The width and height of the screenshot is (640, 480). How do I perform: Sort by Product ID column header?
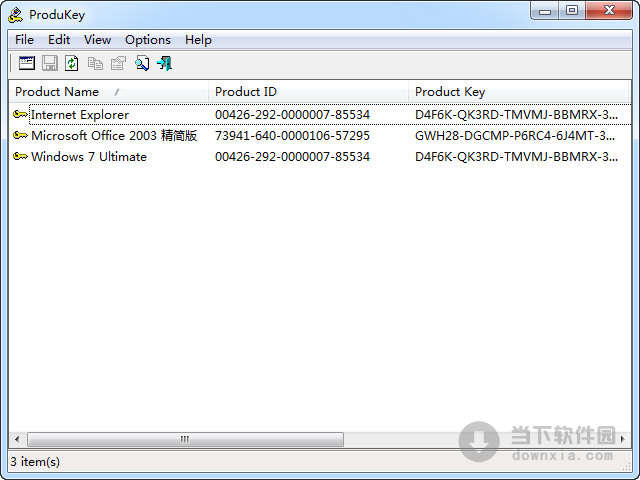tap(308, 91)
